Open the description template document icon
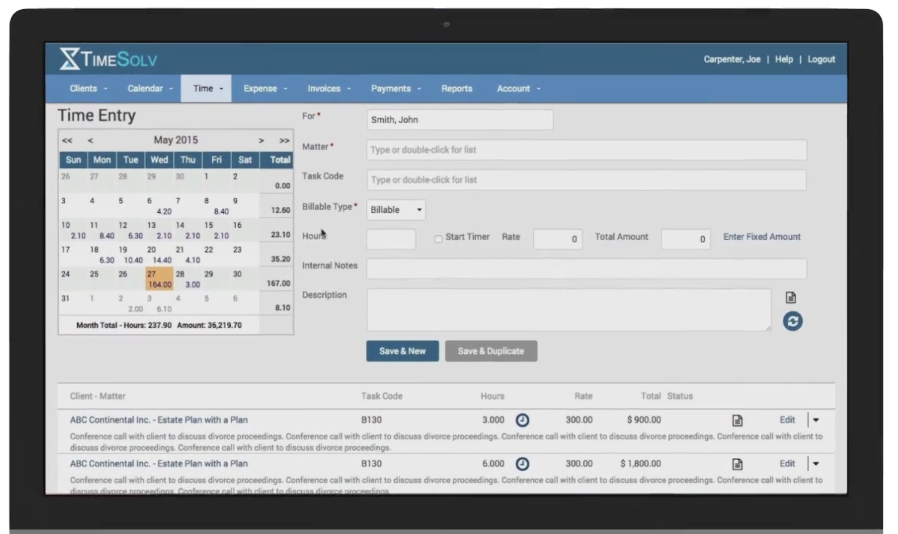The width and height of the screenshot is (898, 534). 791,297
